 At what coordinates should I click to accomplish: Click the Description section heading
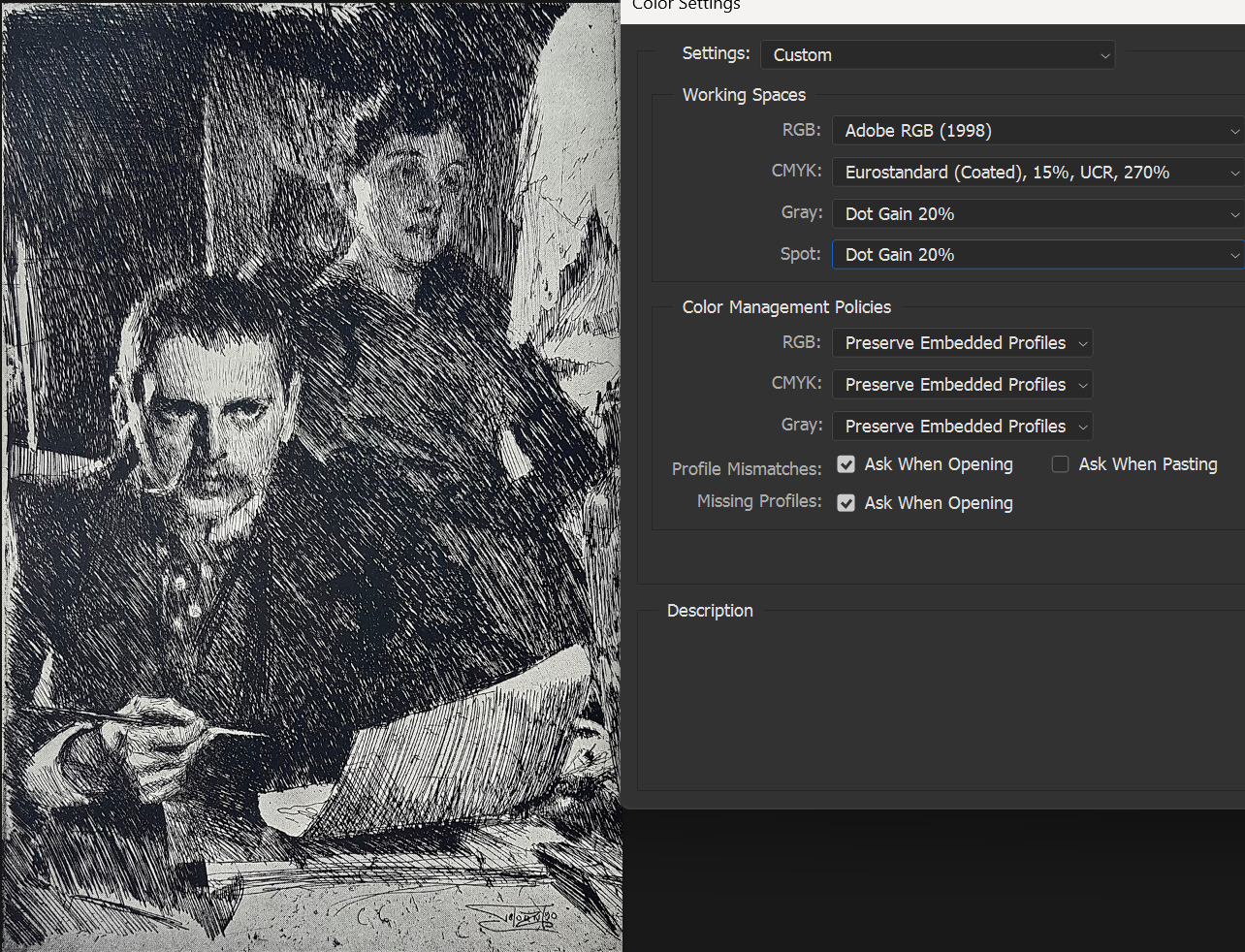(x=710, y=611)
